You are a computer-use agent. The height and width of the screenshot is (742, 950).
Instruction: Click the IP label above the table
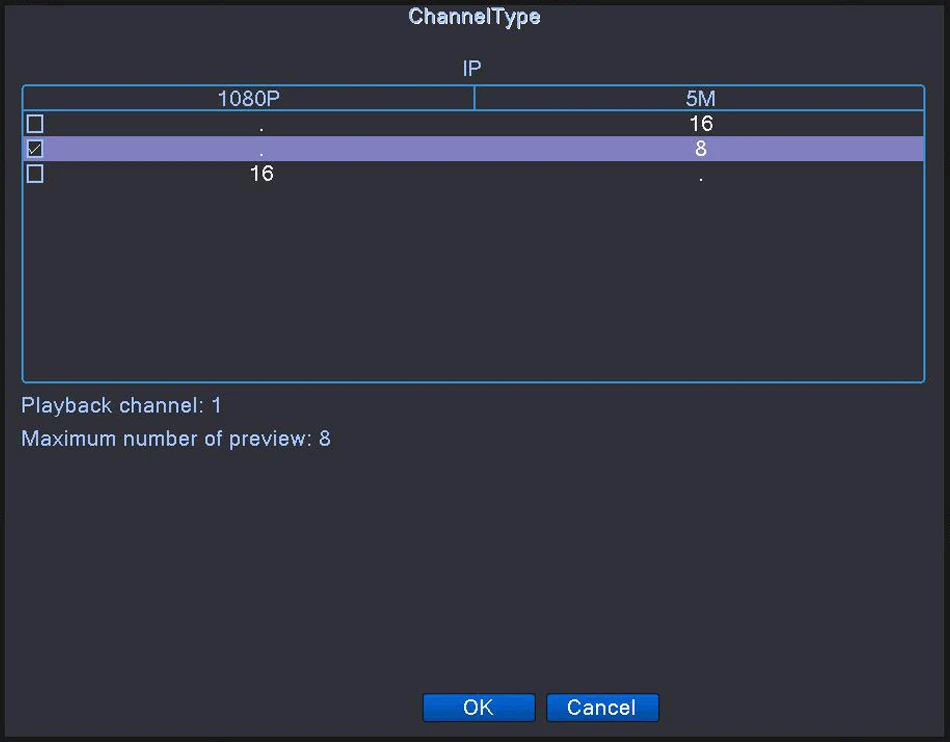point(472,69)
